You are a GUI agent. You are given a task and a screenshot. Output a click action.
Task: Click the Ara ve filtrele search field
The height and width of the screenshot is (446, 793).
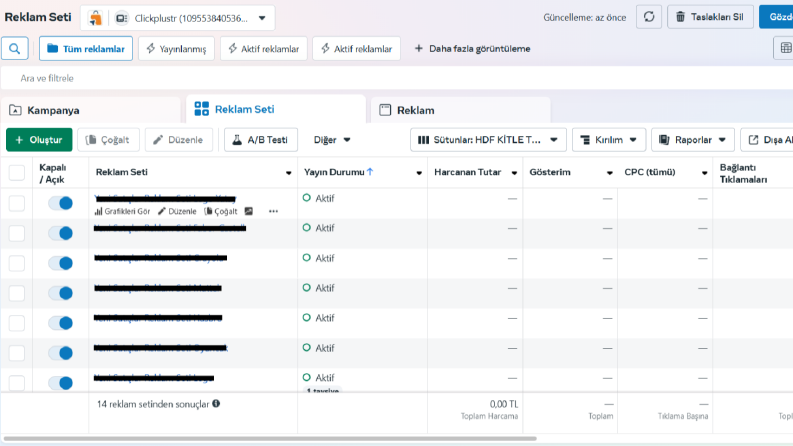tap(397, 78)
